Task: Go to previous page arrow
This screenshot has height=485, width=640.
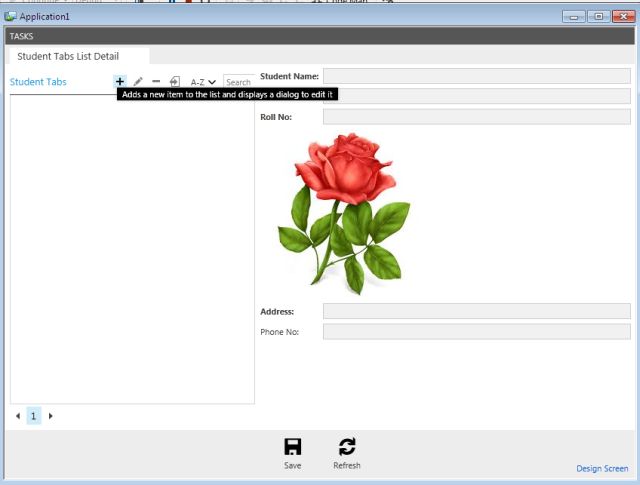Action: (18, 416)
